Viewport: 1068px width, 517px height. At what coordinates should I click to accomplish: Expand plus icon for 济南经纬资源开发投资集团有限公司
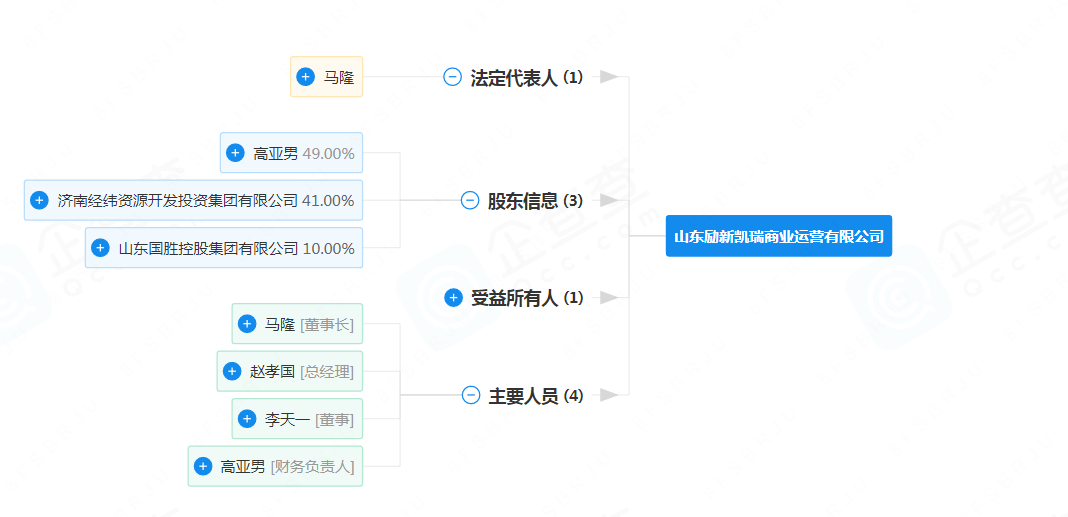point(39,200)
